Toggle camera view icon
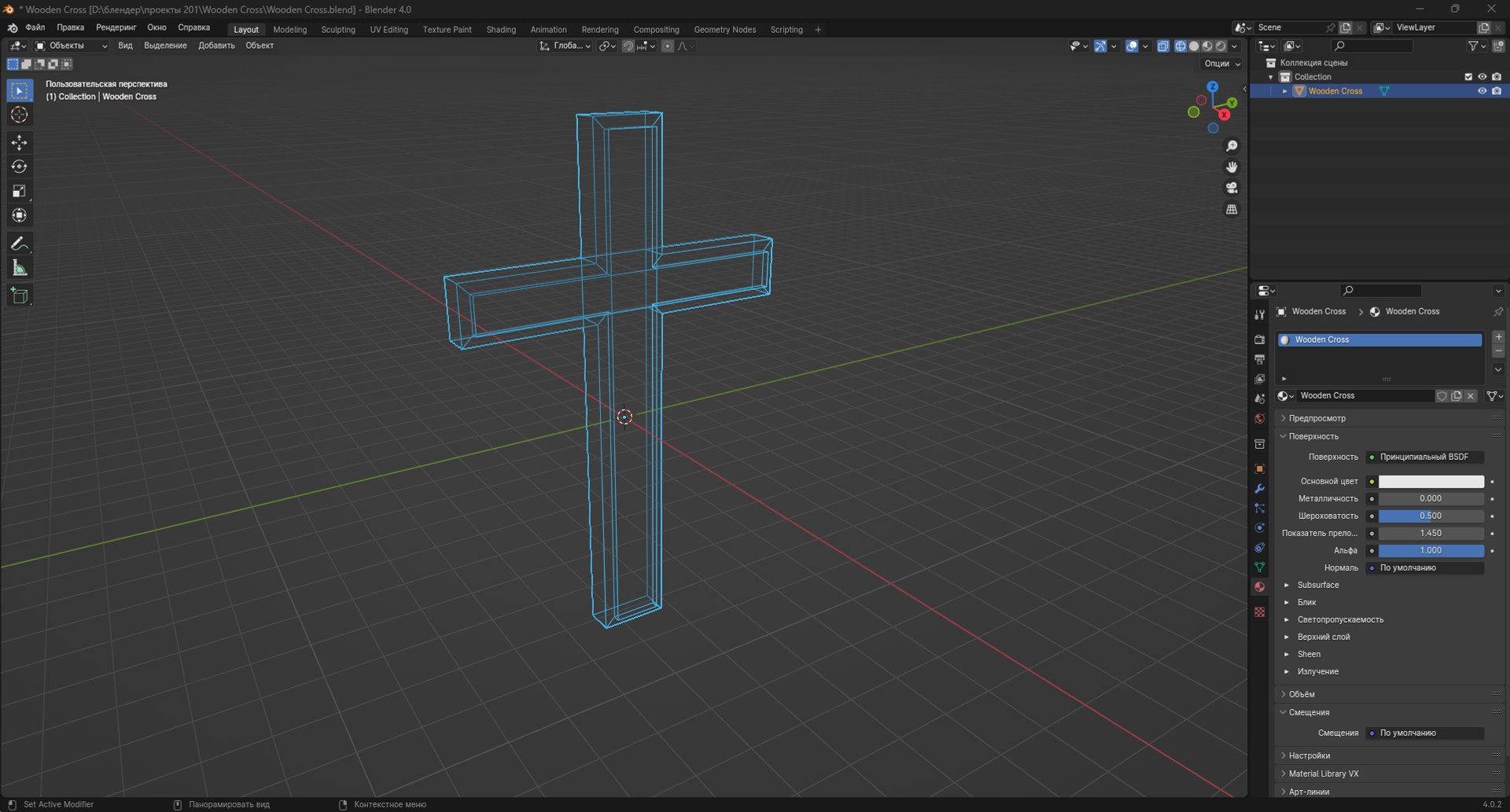The height and width of the screenshot is (812, 1510). 1232,188
